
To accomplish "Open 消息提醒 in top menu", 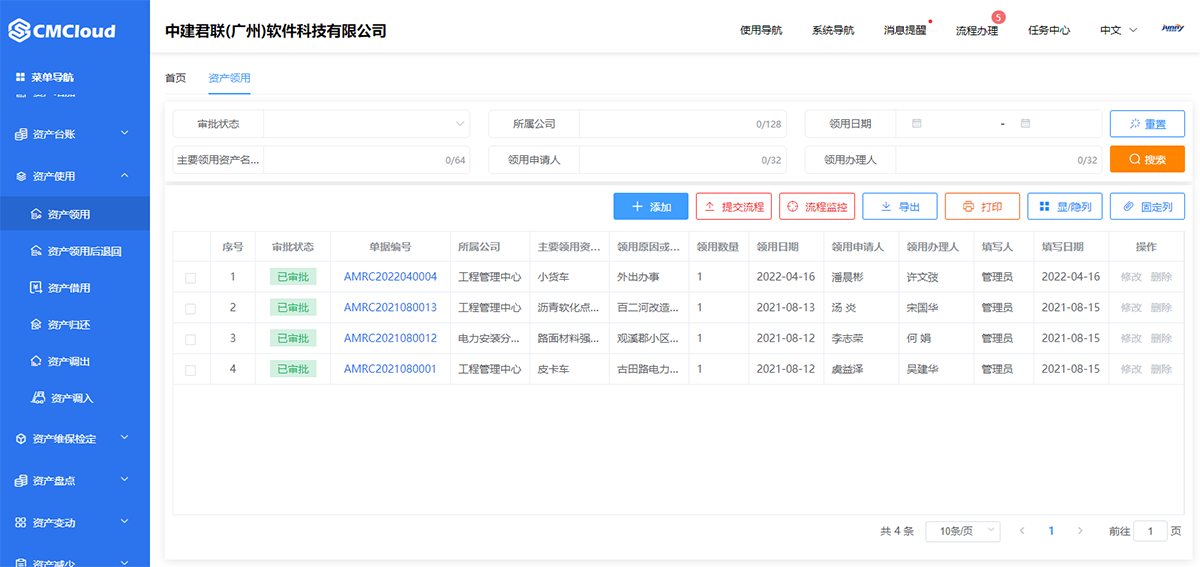I will pos(905,30).
